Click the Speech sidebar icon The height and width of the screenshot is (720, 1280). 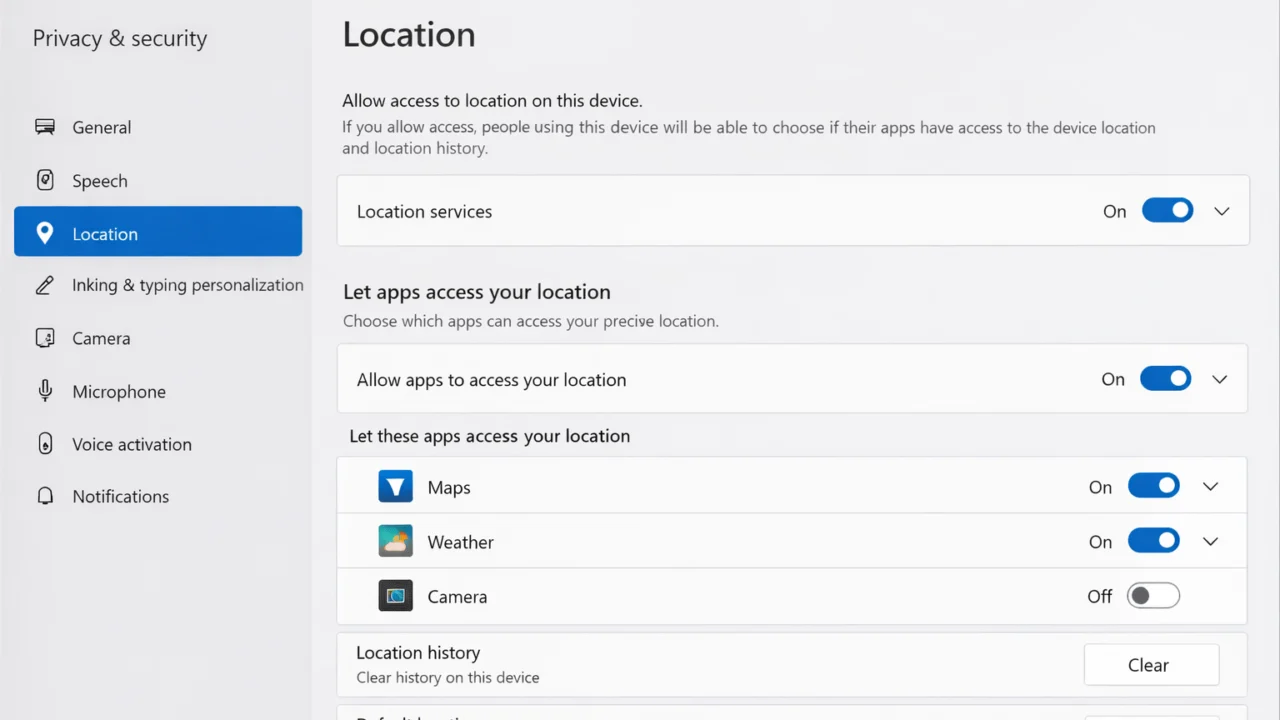click(45, 180)
